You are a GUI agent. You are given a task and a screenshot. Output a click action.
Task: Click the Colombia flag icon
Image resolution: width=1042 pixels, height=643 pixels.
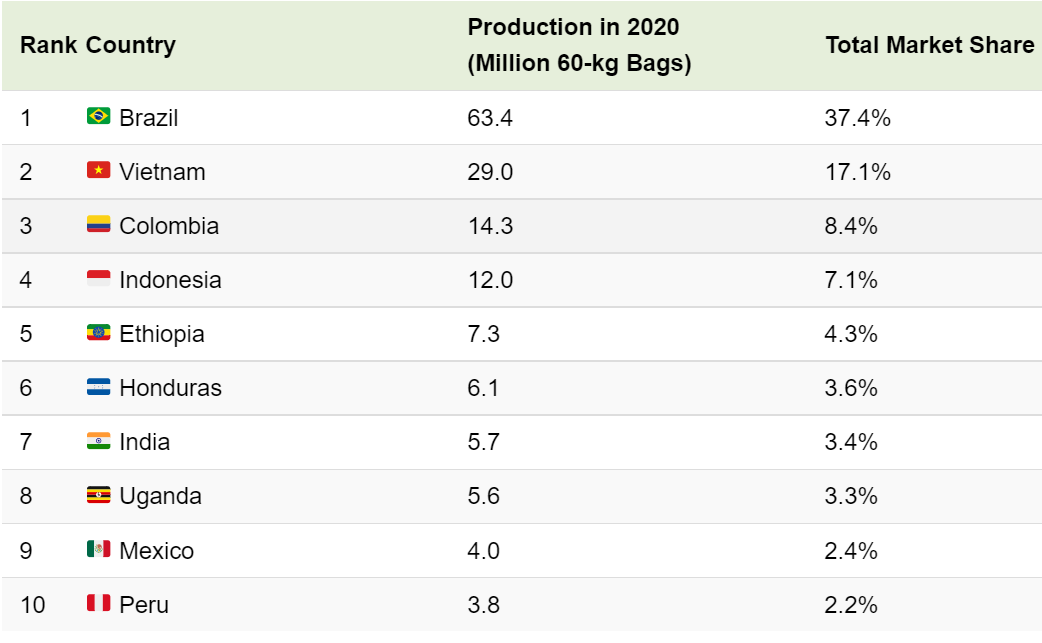[98, 225]
